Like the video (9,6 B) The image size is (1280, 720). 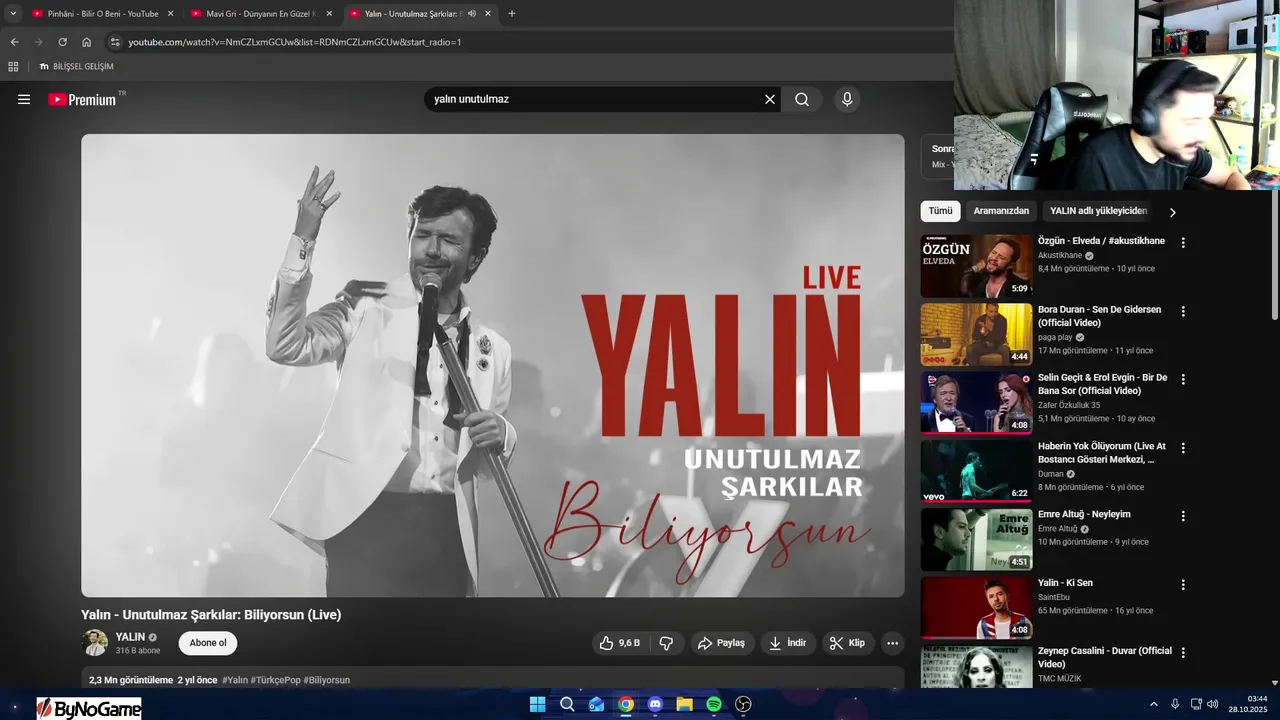pos(620,643)
